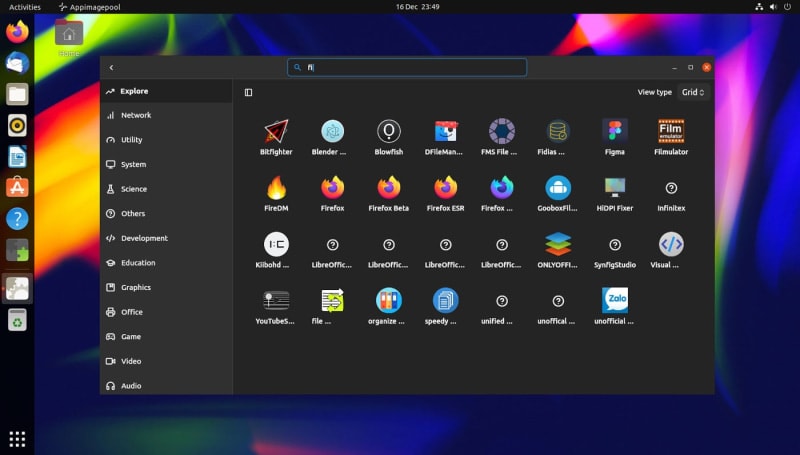Screen dimensions: 800x455
Task: Open the Activities overview
Action: [x=25, y=7]
